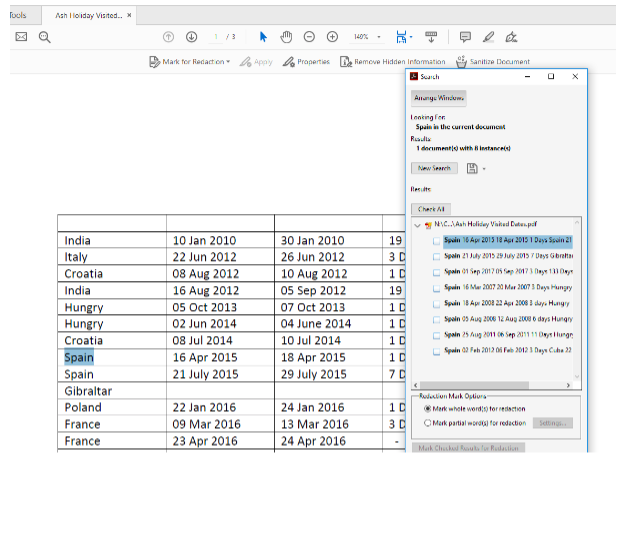Go to previous page with up arrow
The width and height of the screenshot is (637, 556).
(x=167, y=37)
